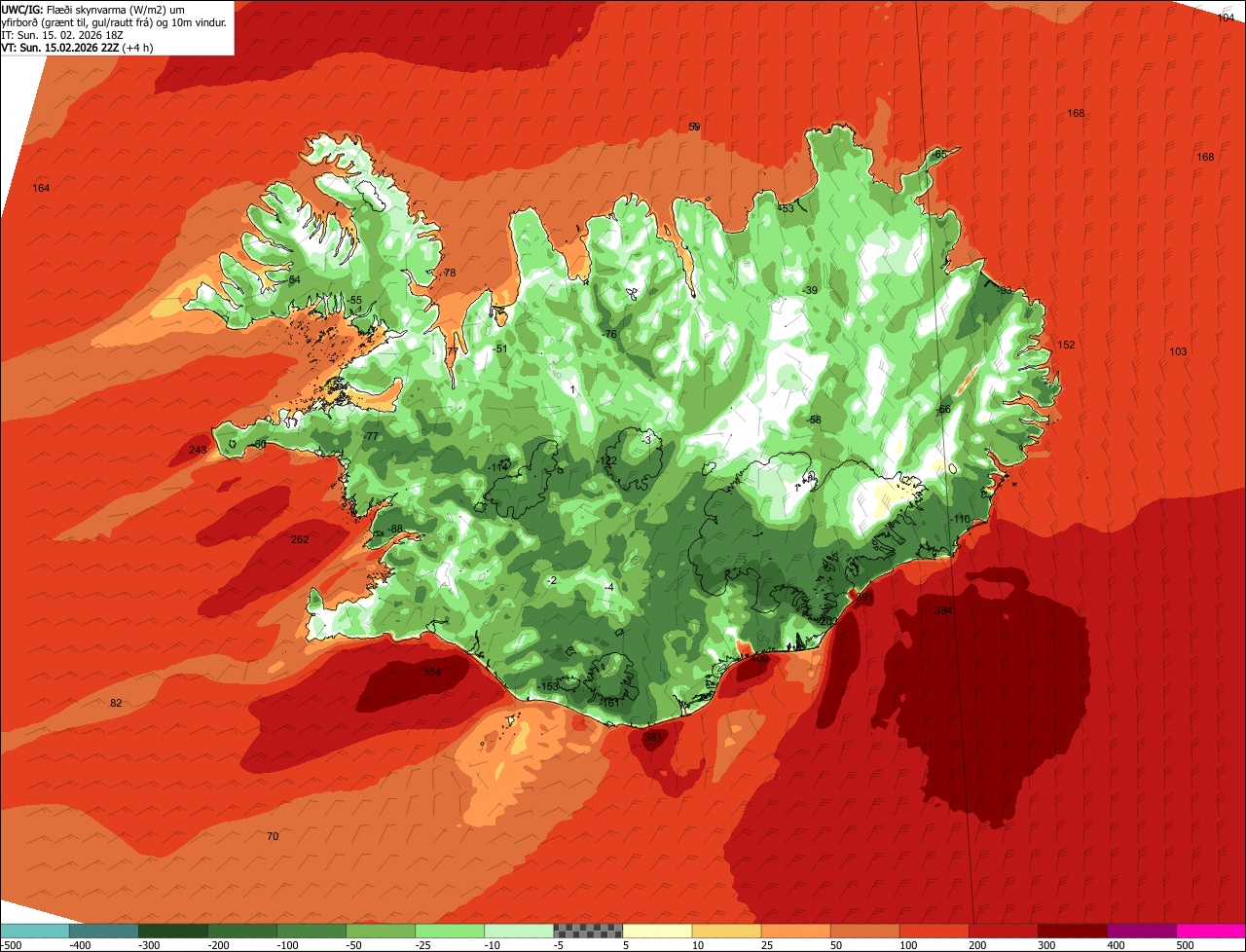
Task: Pick the pale yellow swatch between 5 and 10
Action: pos(657,931)
